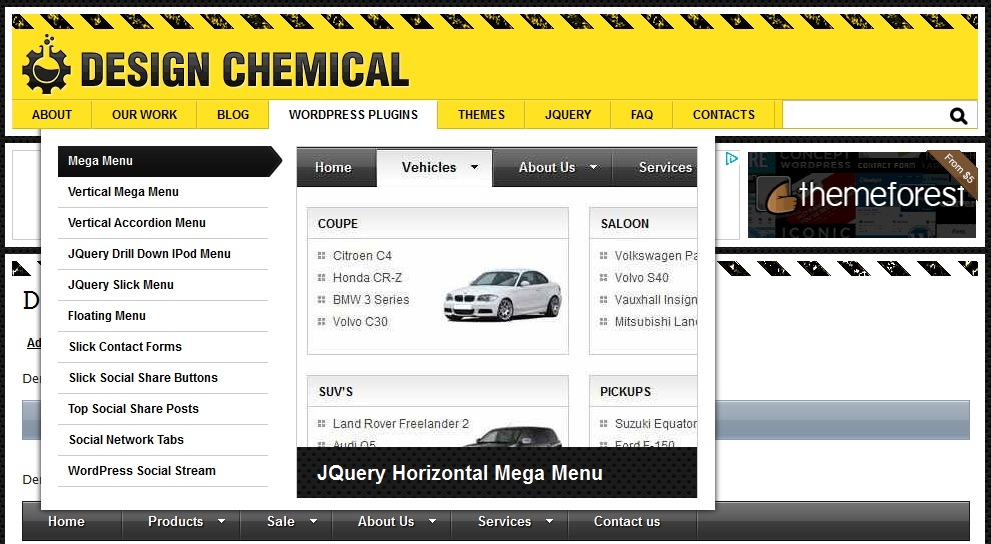Select Citroen C4 in Coupe list
This screenshot has width=991, height=544.
point(362,256)
